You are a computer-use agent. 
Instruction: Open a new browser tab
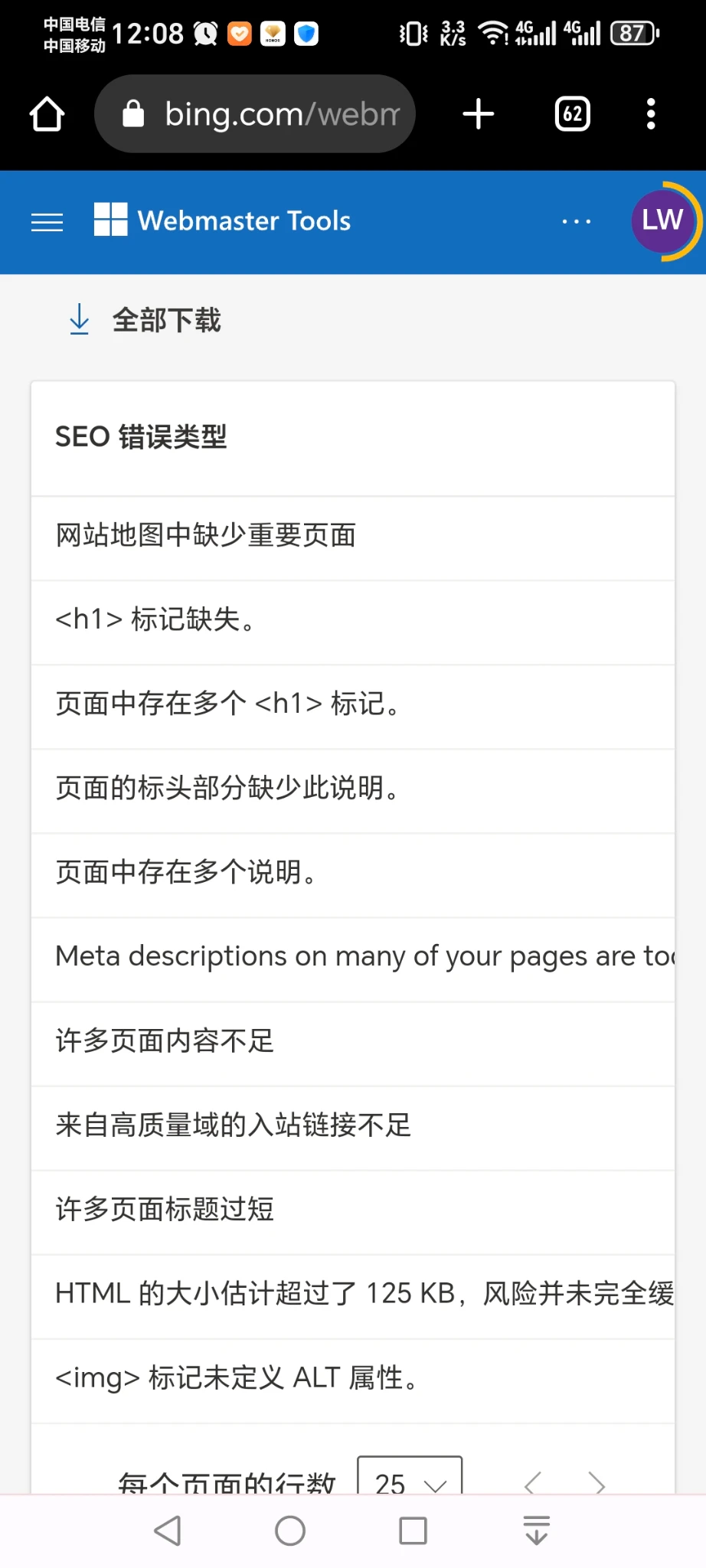pyautogui.click(x=479, y=114)
